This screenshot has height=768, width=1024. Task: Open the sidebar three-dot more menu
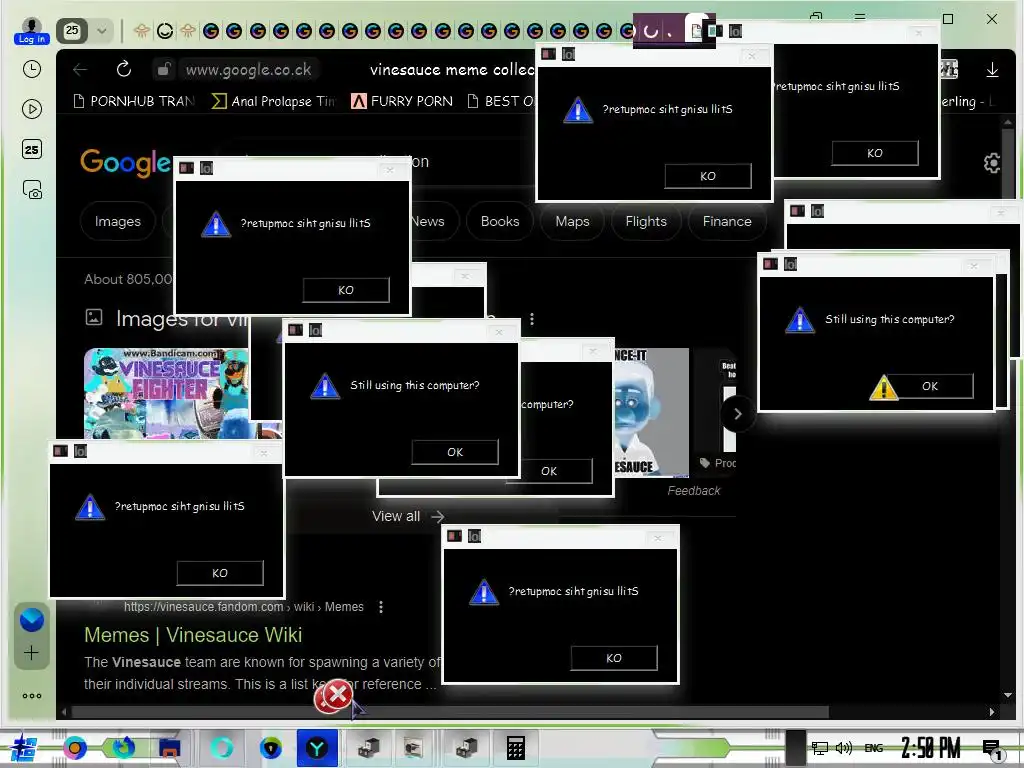point(31,696)
